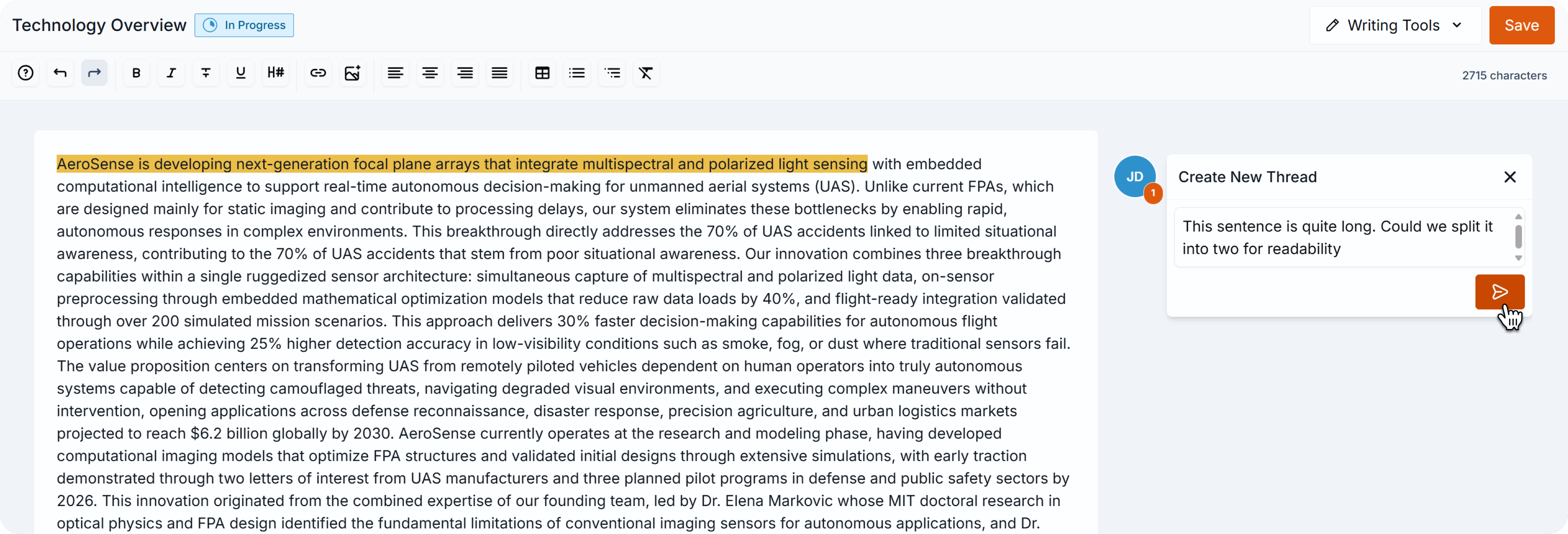Click the JD user avatar
1568x534 pixels.
(x=1134, y=176)
